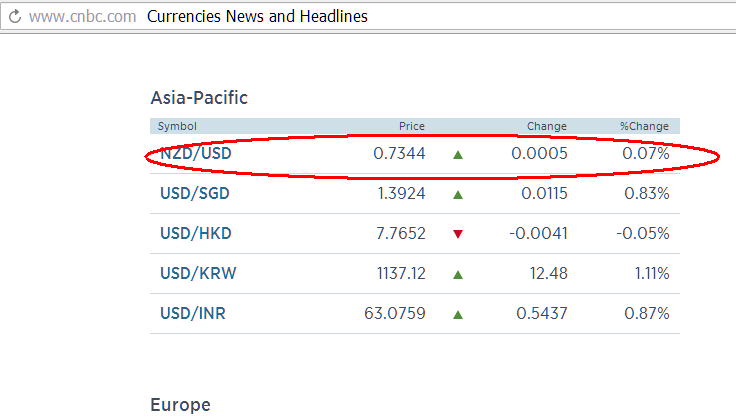Click the green up arrow for USD/INR
This screenshot has width=736, height=418.
(x=458, y=314)
